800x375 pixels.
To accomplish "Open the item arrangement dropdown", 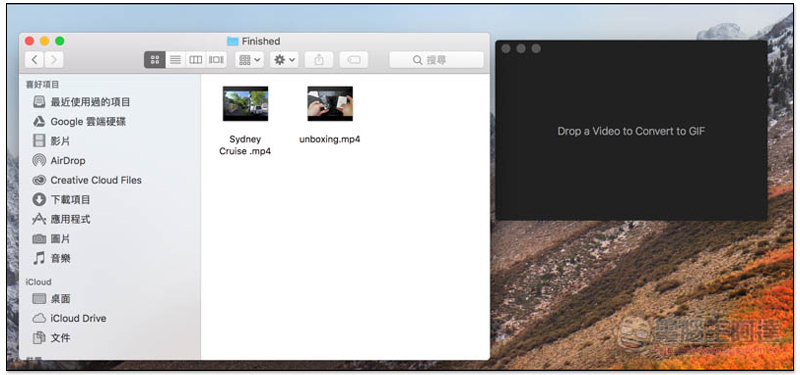I will pyautogui.click(x=249, y=60).
